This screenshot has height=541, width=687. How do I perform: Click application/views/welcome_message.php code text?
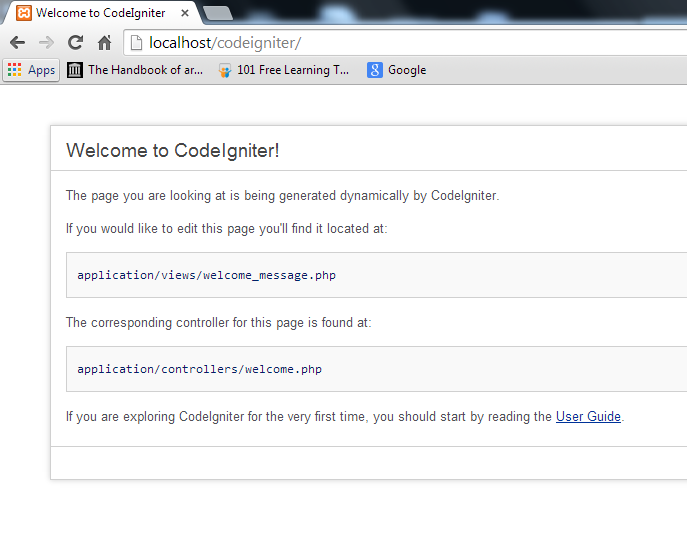pos(207,275)
